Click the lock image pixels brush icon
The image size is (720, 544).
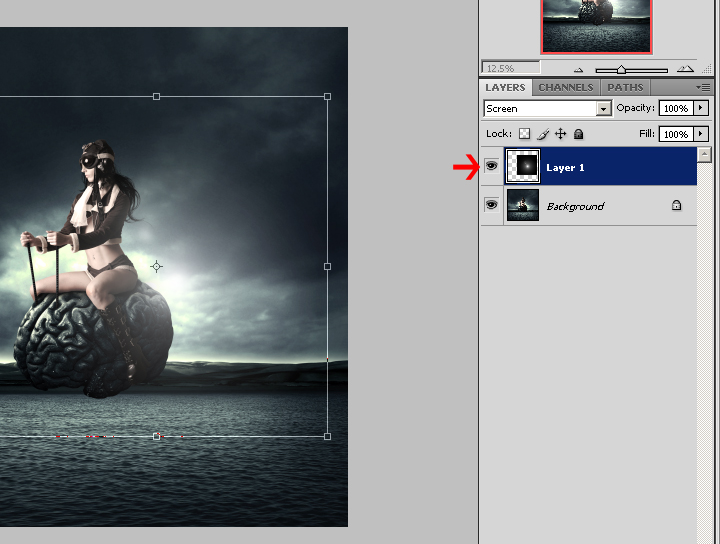[x=543, y=134]
